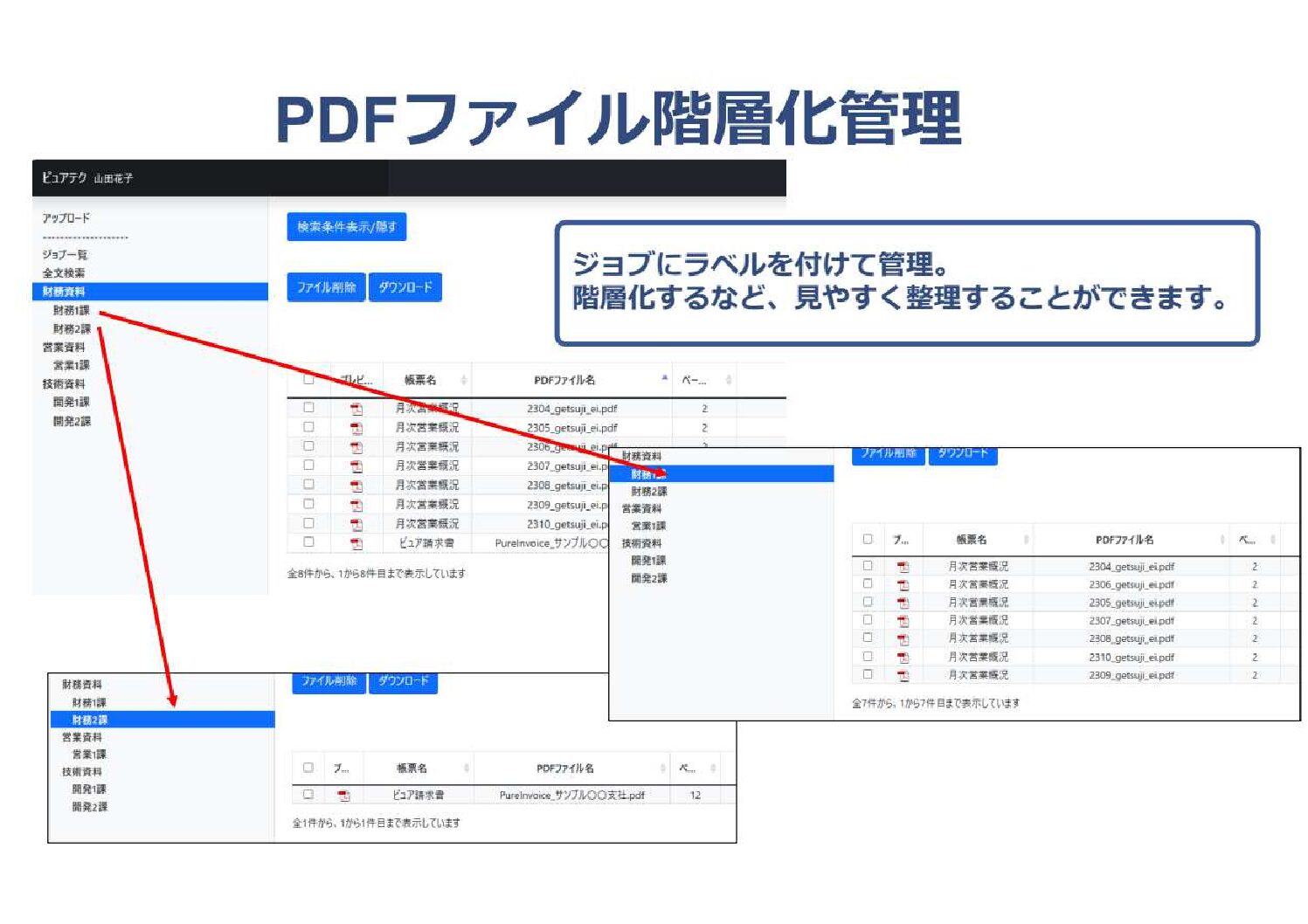1308x924 pixels.
Task: Open PDF icon for 2306_getsuji_ei.pdf in 7-item list
Action: tap(903, 585)
